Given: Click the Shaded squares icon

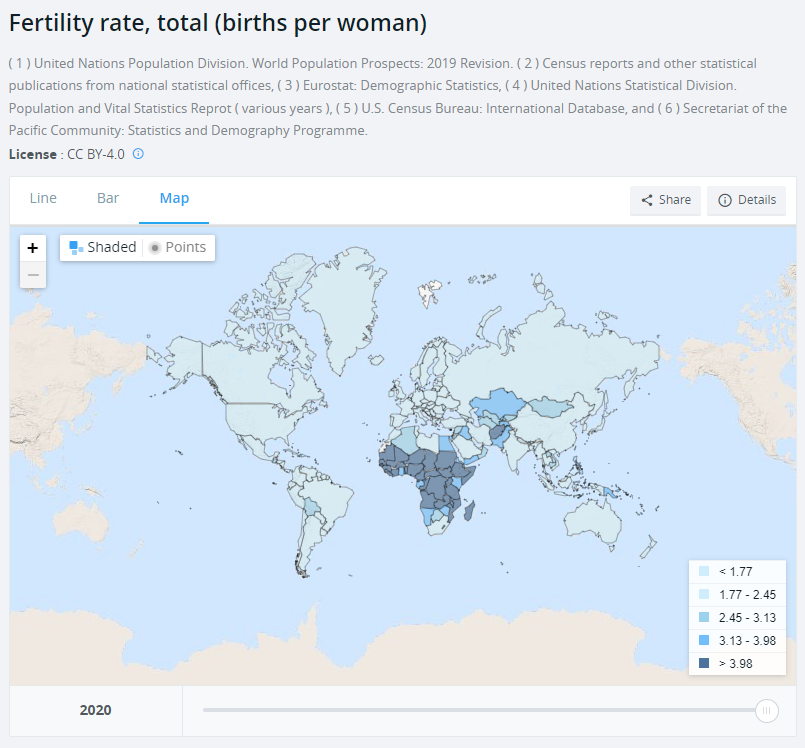Looking at the screenshot, I should coord(76,248).
